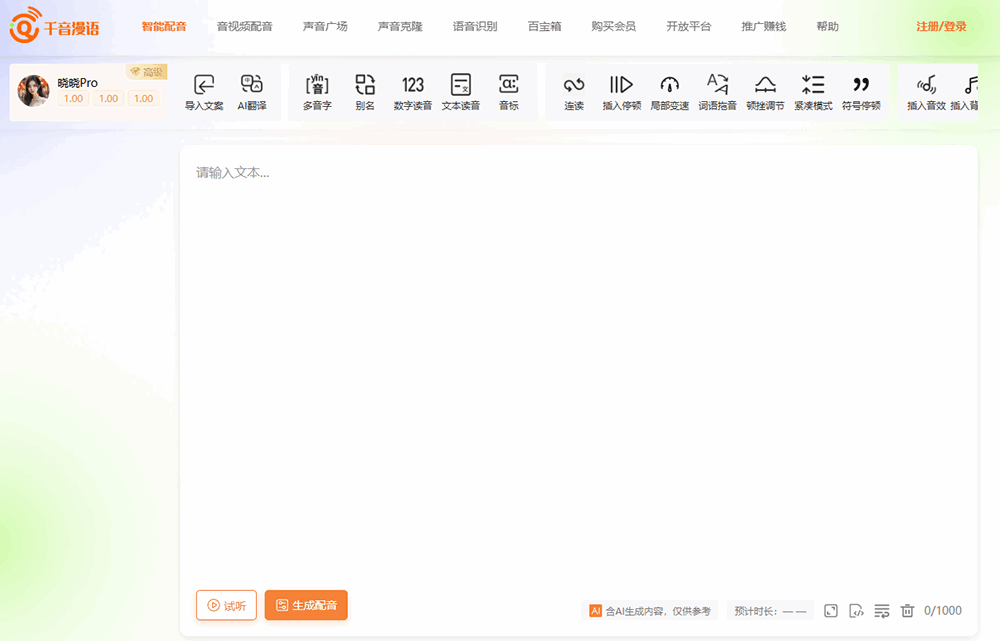Viewport: 1000px width, 641px height.
Task: Click the 千音漫语 logo
Action: click(x=55, y=26)
